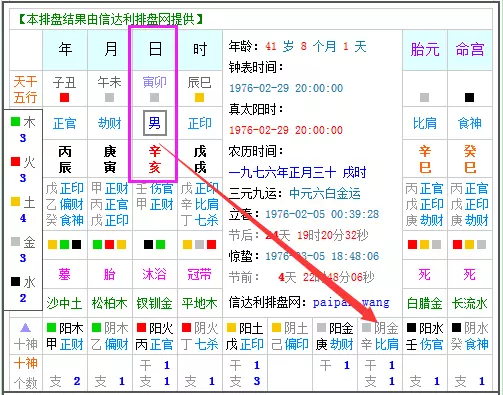Click the 松柏木 nayin label
Image resolution: width=503 pixels, height=395 pixels.
coord(110,303)
